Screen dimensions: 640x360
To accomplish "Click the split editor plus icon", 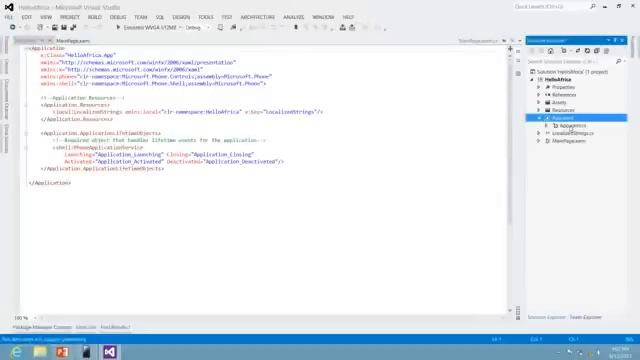I will [510, 49].
